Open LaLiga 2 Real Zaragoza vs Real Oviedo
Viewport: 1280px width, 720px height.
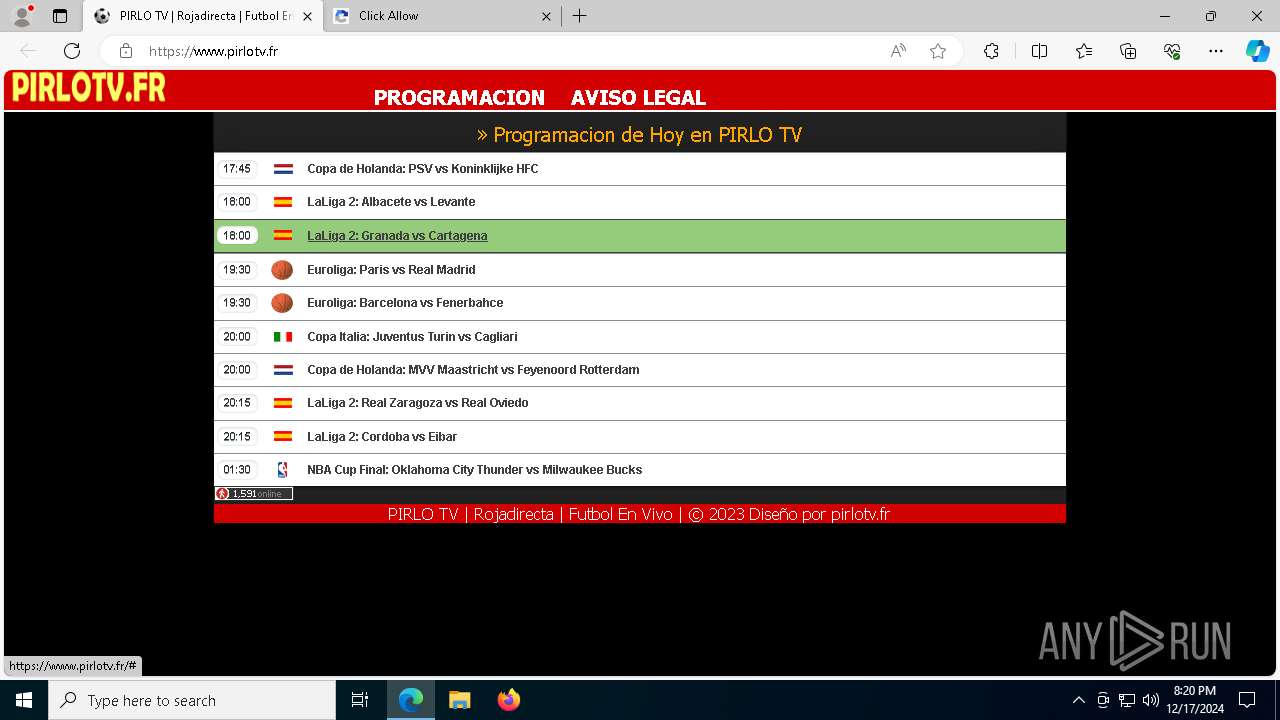pyautogui.click(x=417, y=403)
